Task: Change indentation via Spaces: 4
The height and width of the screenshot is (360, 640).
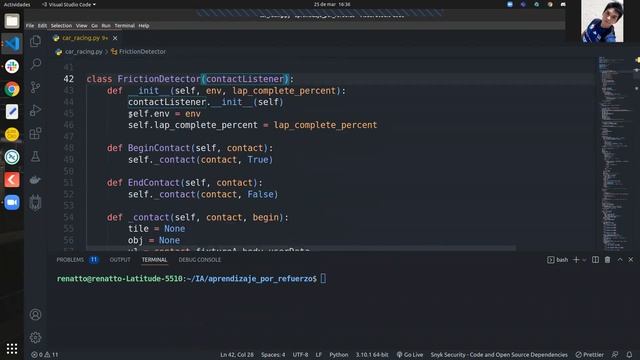Action: pyautogui.click(x=273, y=355)
